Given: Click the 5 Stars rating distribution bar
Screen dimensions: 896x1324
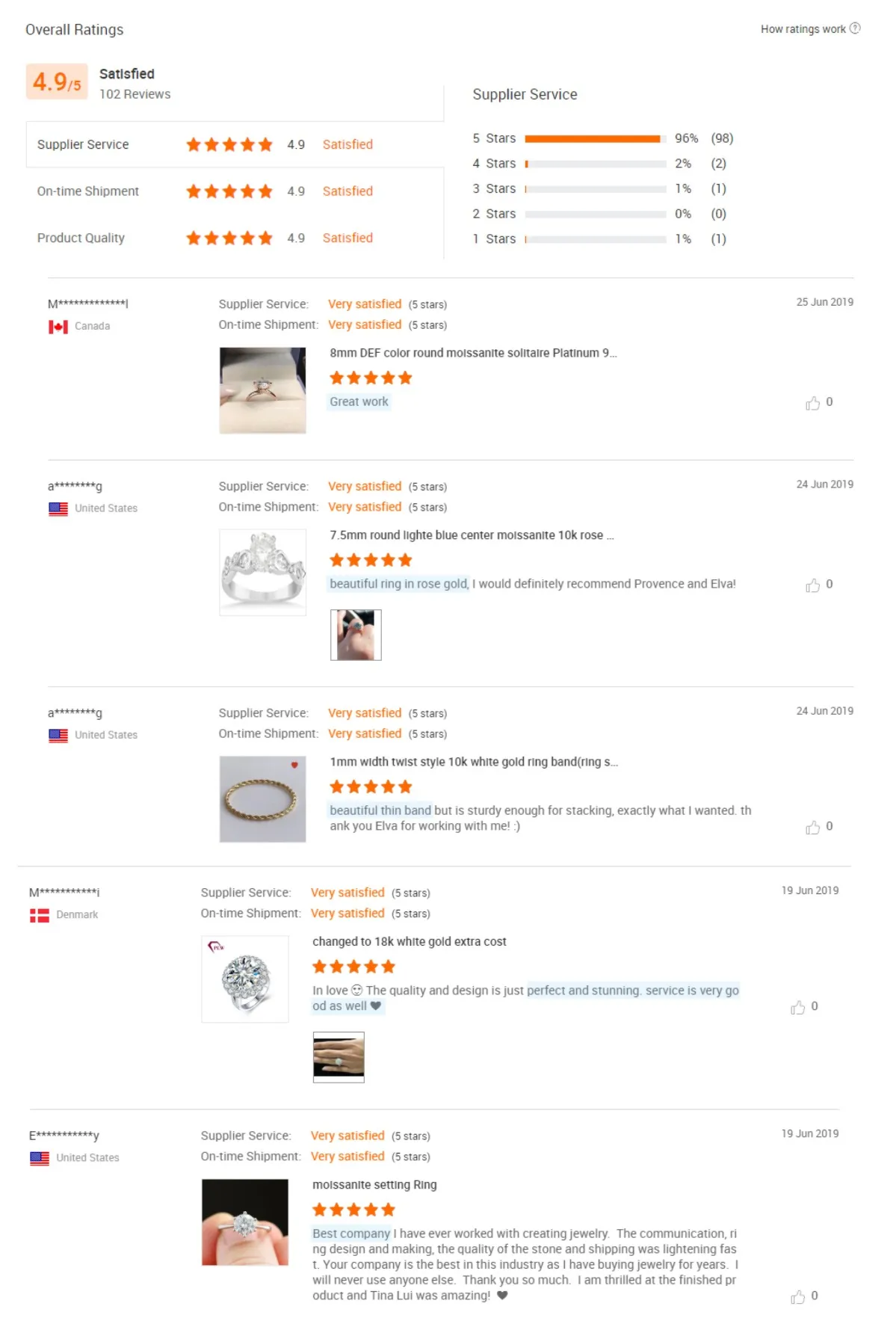Looking at the screenshot, I should (x=595, y=138).
